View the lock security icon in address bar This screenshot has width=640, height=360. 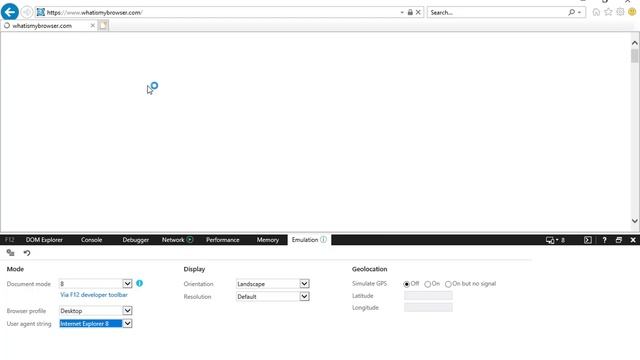point(410,12)
